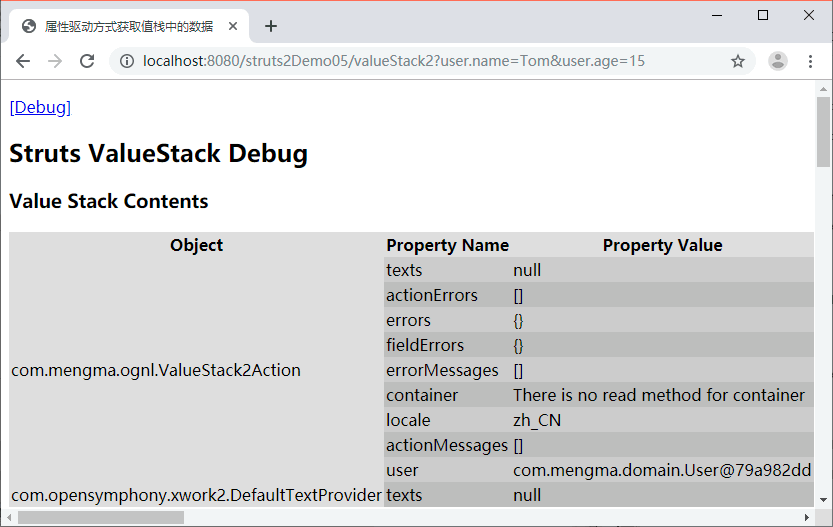Click the forward navigation arrow
Viewport: 833px width, 527px height.
pos(55,61)
